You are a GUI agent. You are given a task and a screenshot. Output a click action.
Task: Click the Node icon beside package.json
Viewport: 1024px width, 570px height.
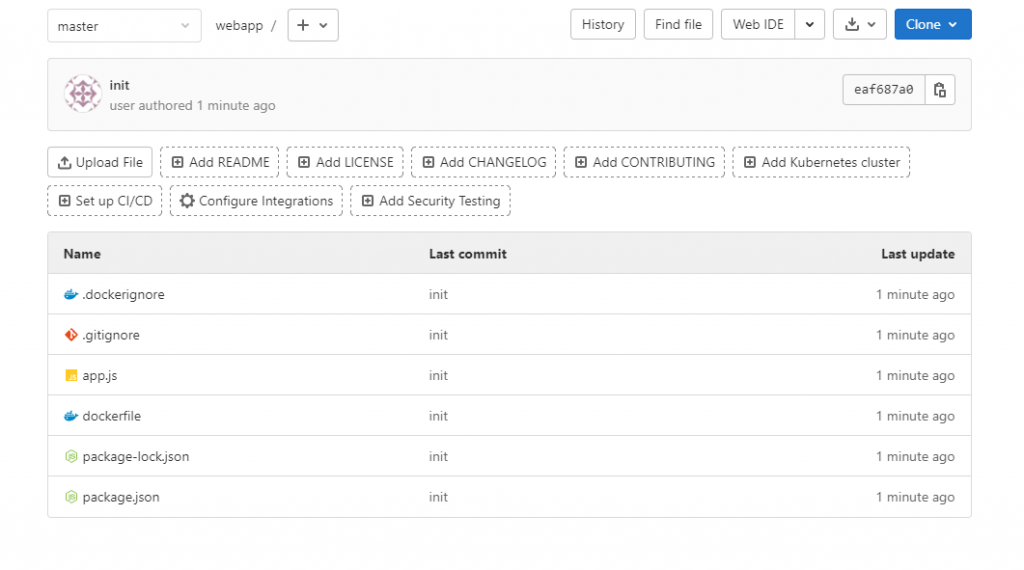coord(71,497)
